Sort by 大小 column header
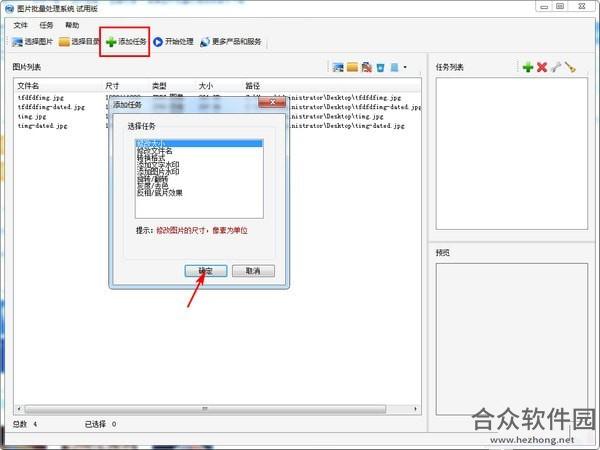This screenshot has height=450, width=600. [x=206, y=86]
